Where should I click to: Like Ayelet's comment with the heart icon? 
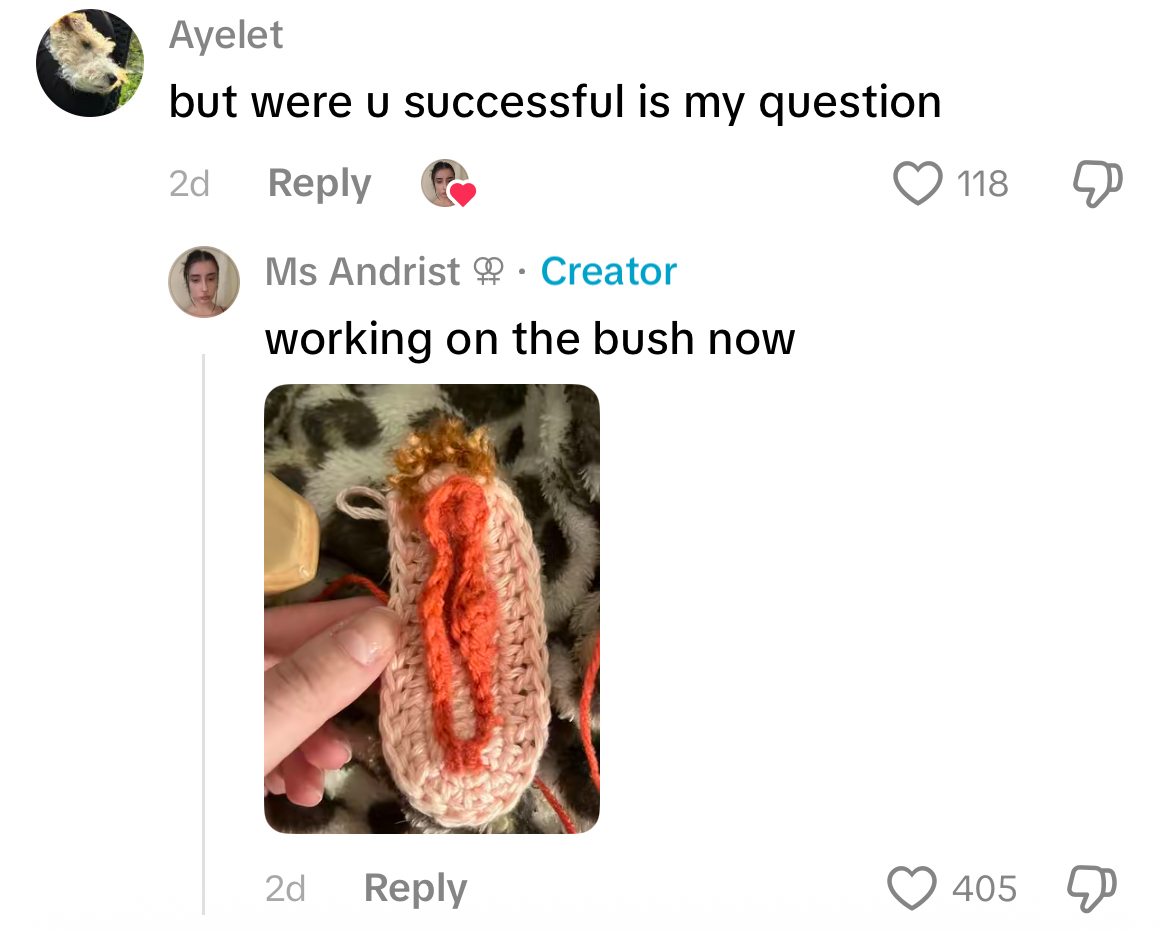[917, 184]
